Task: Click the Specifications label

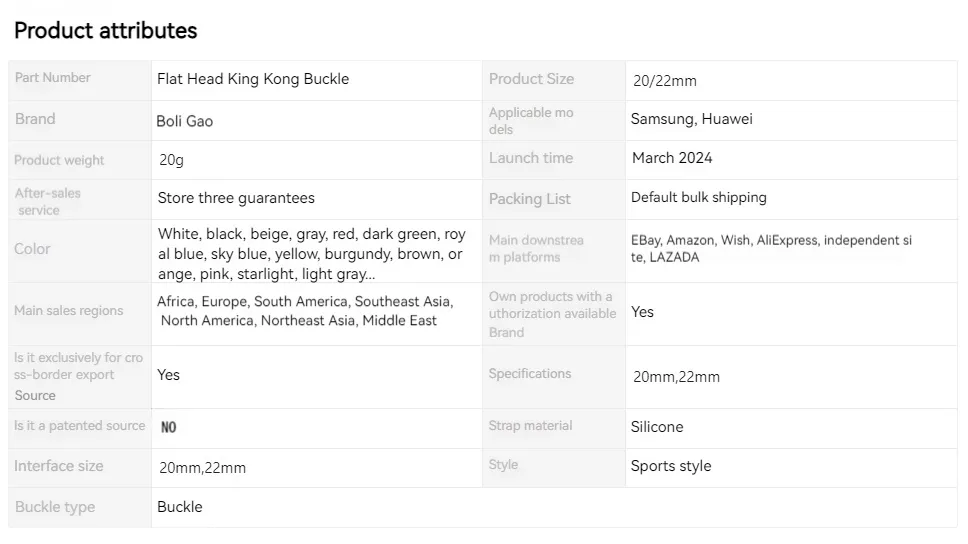Action: point(529,374)
